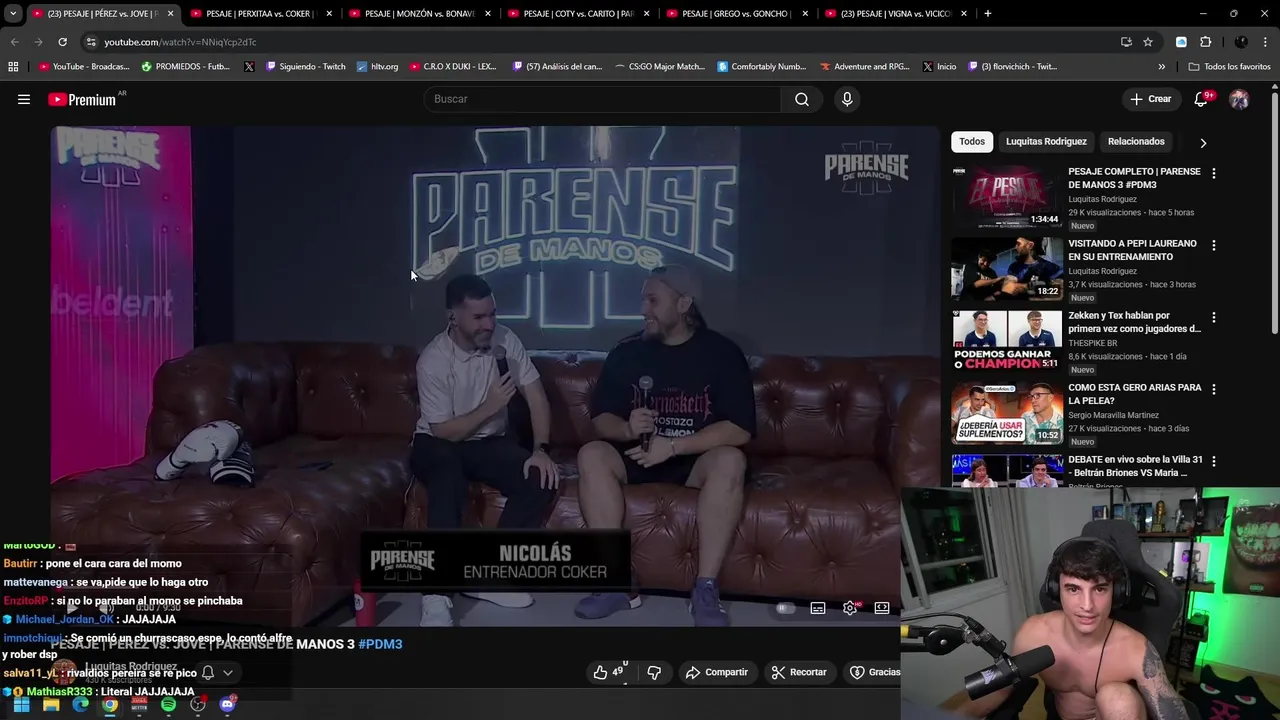Click the page vertical scrollbar
The image size is (1280, 720).
pyautogui.click(x=1275, y=215)
